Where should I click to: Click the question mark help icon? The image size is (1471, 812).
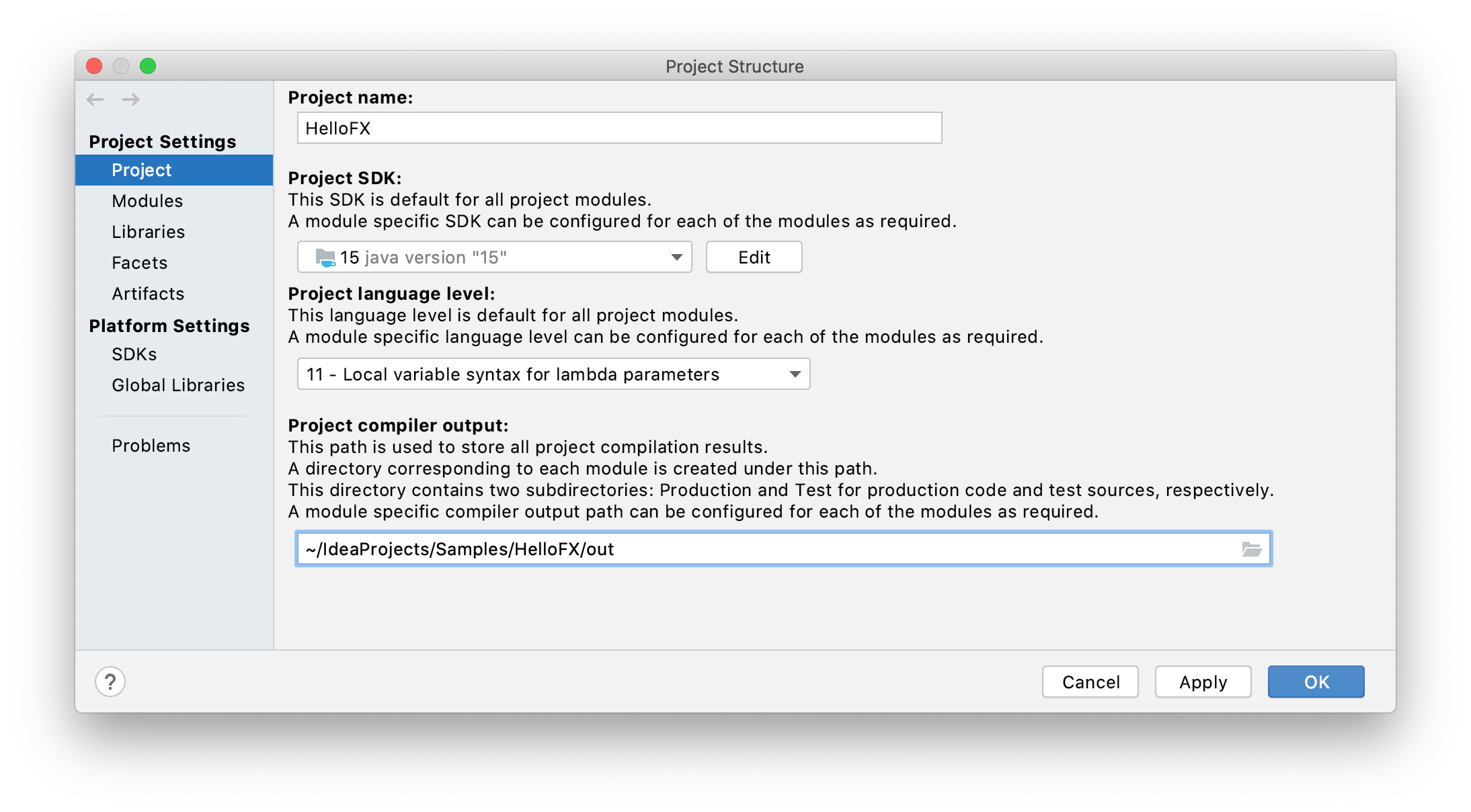pos(111,681)
